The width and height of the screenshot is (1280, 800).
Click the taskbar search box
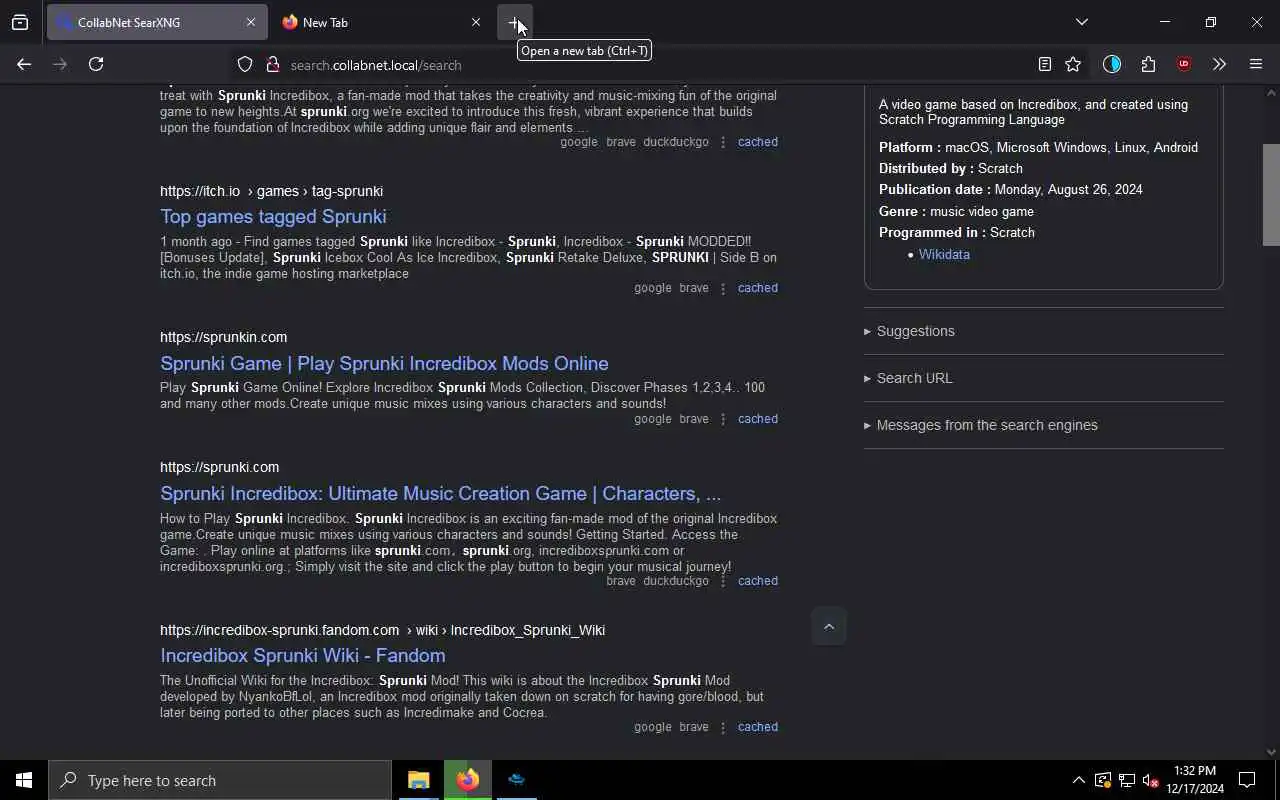220,780
